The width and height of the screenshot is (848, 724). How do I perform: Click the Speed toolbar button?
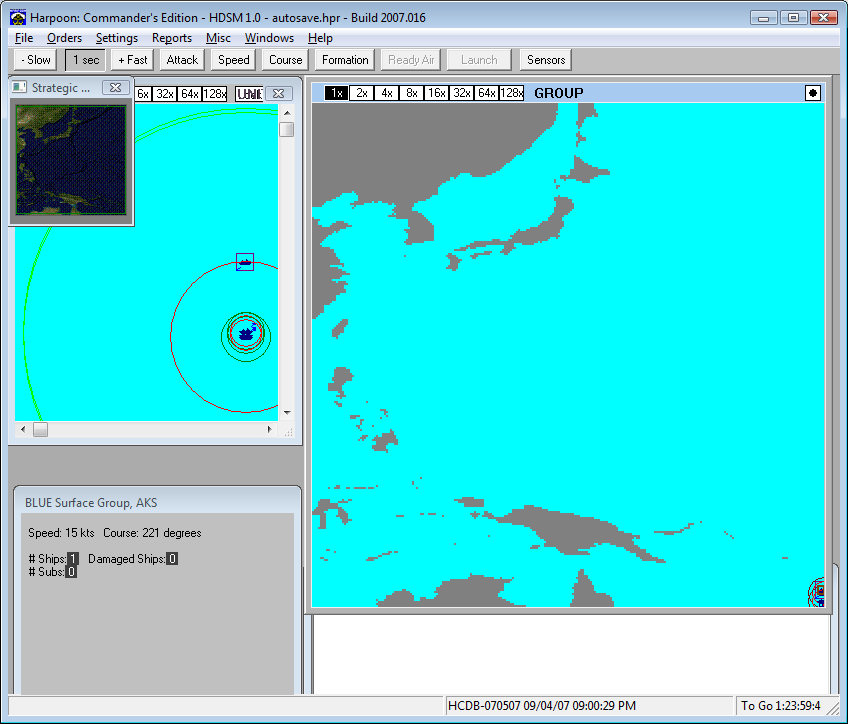[x=234, y=59]
